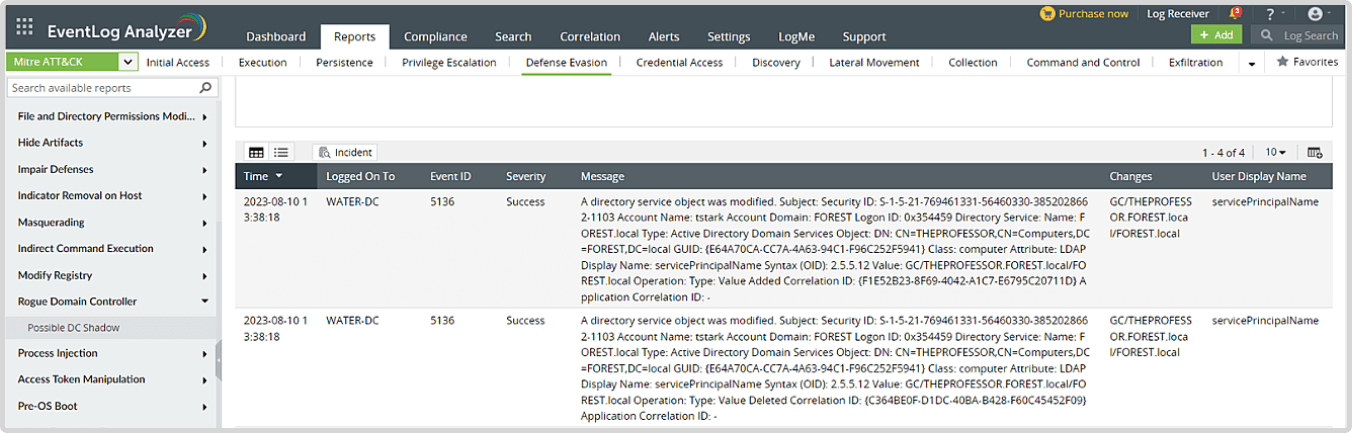Open the apps grid launcher icon
Screen dimensions: 1352x433
point(25,26)
